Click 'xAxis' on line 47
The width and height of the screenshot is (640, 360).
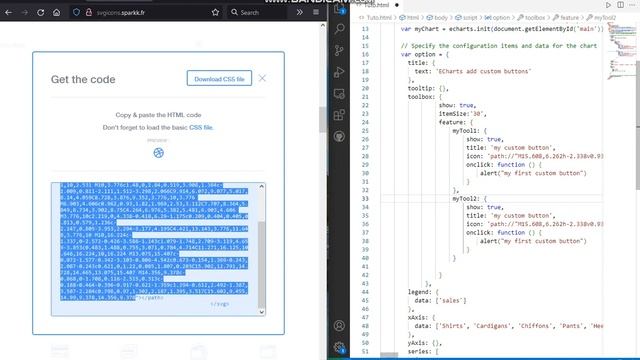(x=418, y=317)
